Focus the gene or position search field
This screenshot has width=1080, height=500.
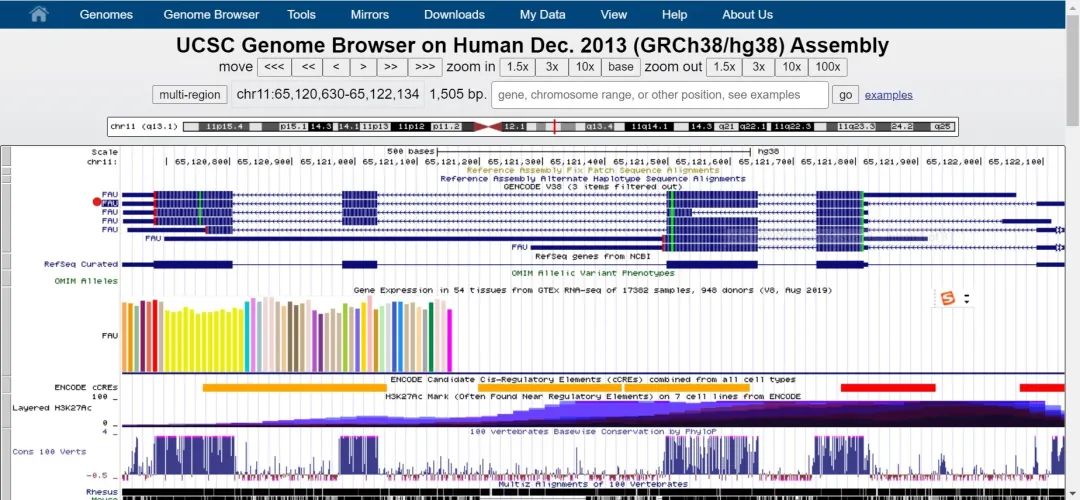(x=660, y=95)
